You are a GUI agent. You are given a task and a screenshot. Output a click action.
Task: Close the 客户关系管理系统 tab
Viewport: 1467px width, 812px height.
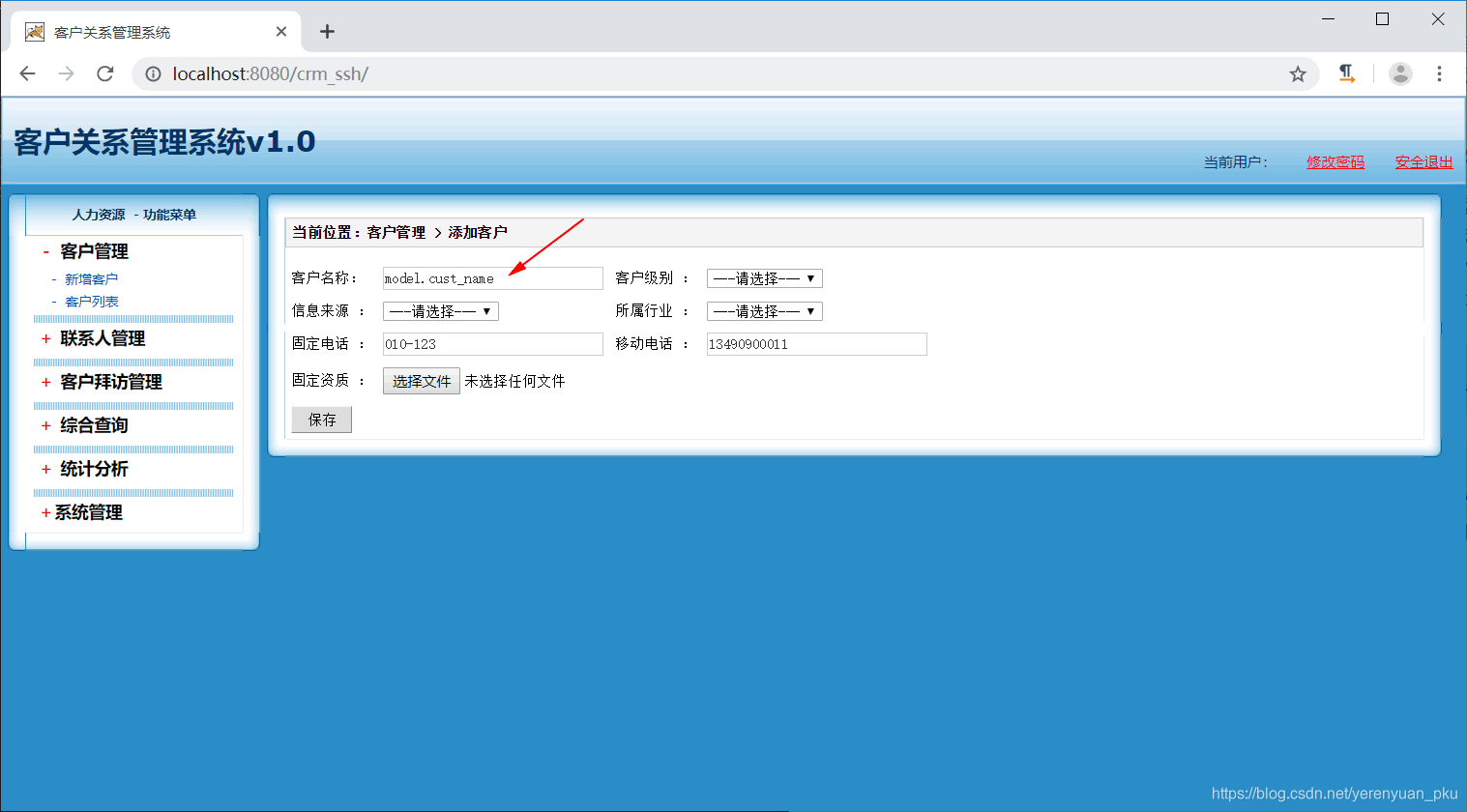point(281,32)
